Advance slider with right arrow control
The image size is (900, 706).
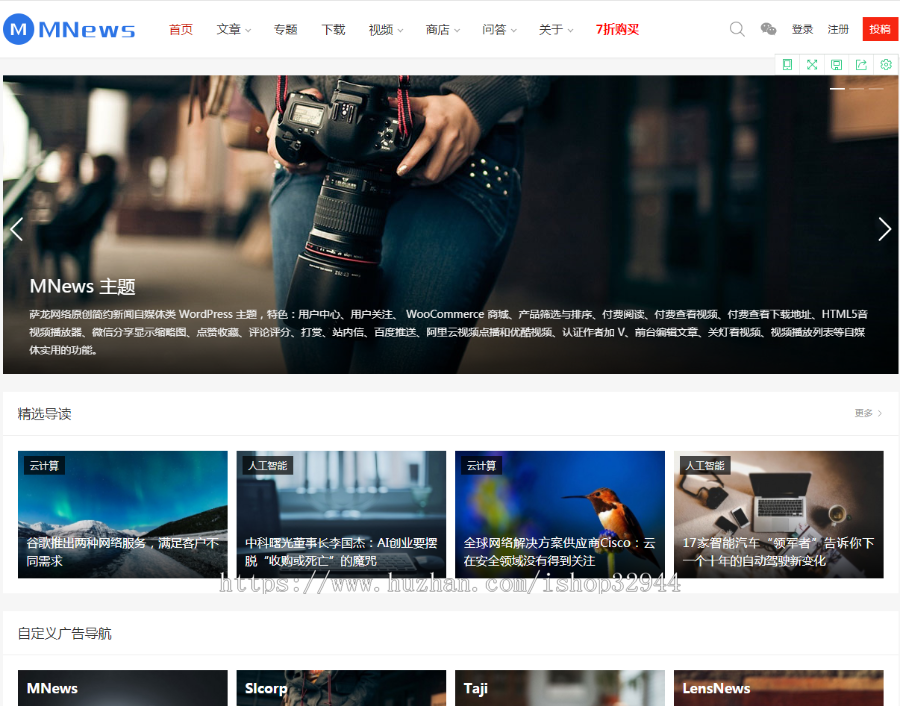click(x=884, y=228)
